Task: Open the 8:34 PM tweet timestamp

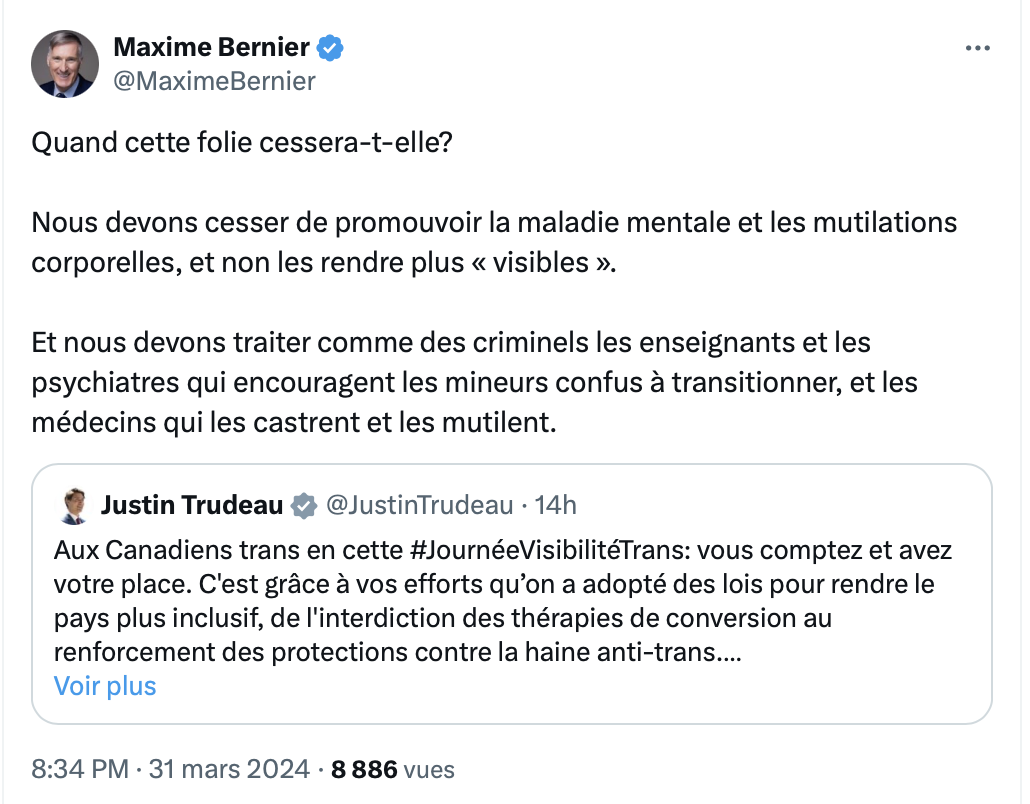Action: point(79,769)
